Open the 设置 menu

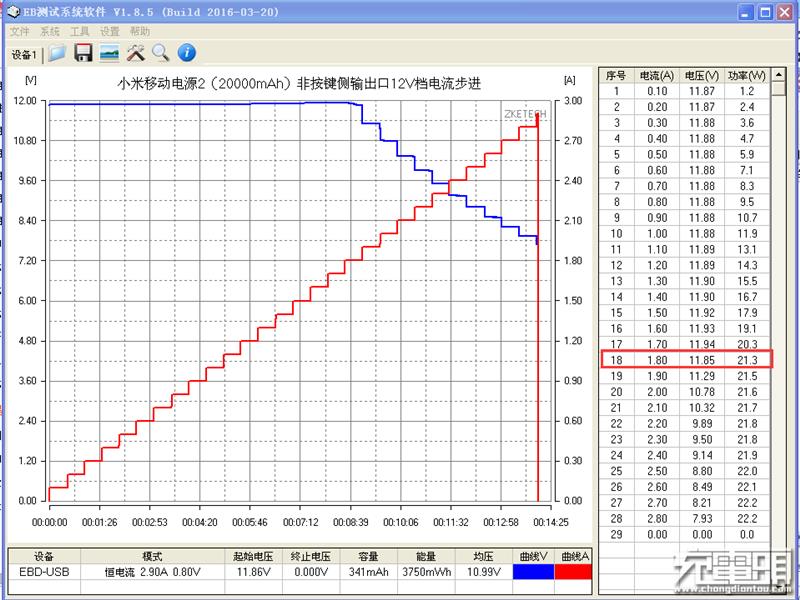pyautogui.click(x=110, y=32)
